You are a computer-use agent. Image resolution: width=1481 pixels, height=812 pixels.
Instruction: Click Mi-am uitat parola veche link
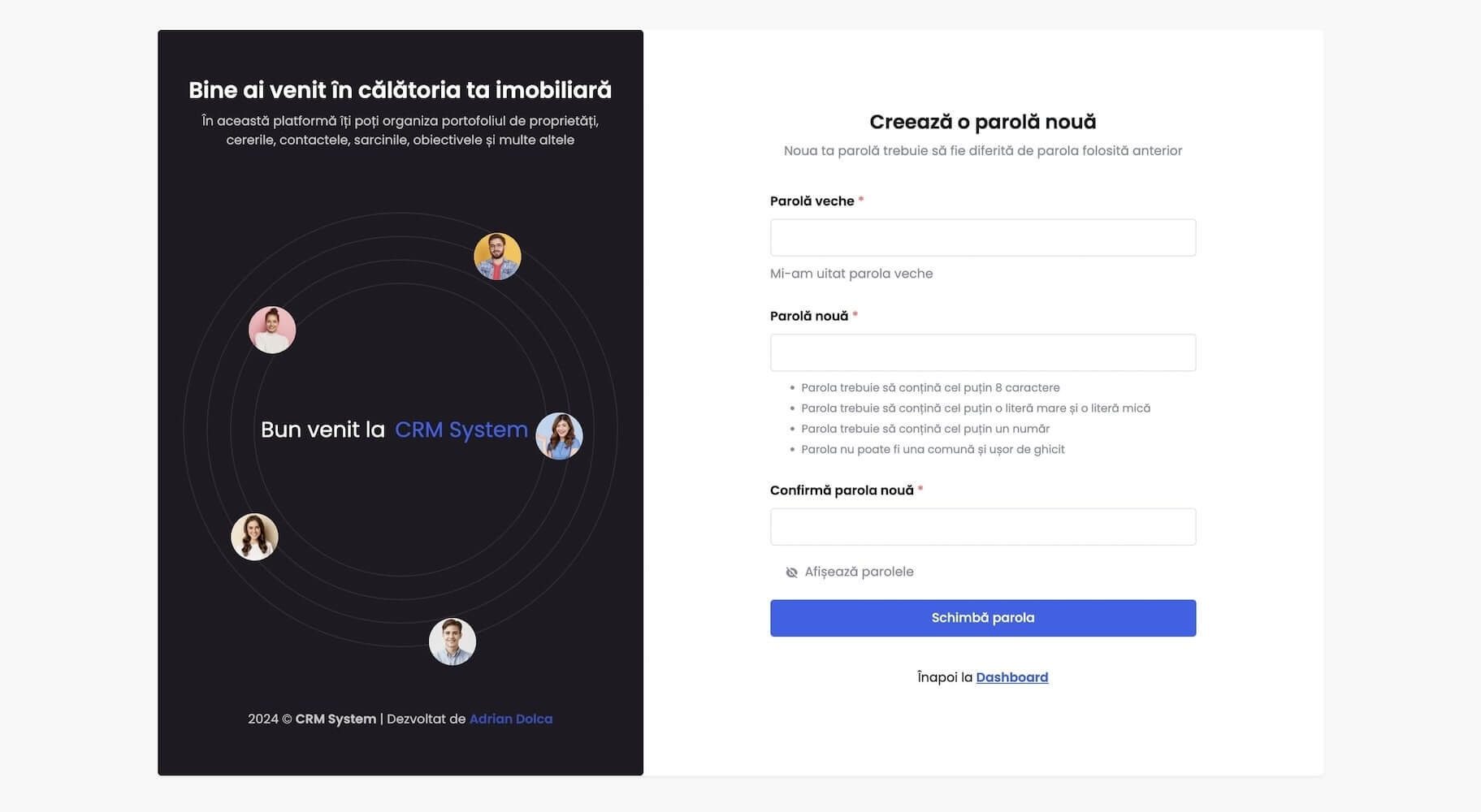click(851, 274)
